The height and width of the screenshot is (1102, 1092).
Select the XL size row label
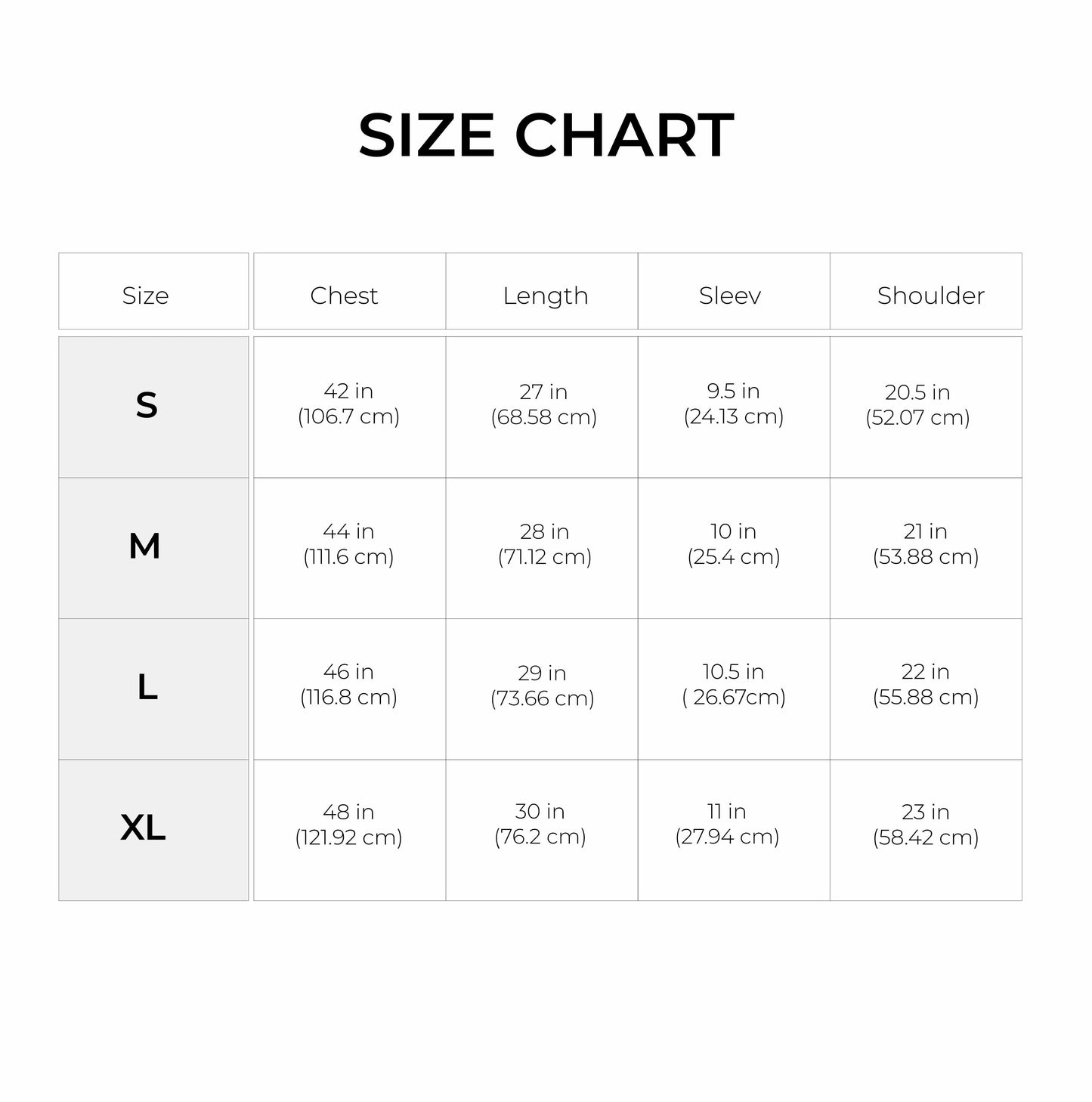pos(144,828)
